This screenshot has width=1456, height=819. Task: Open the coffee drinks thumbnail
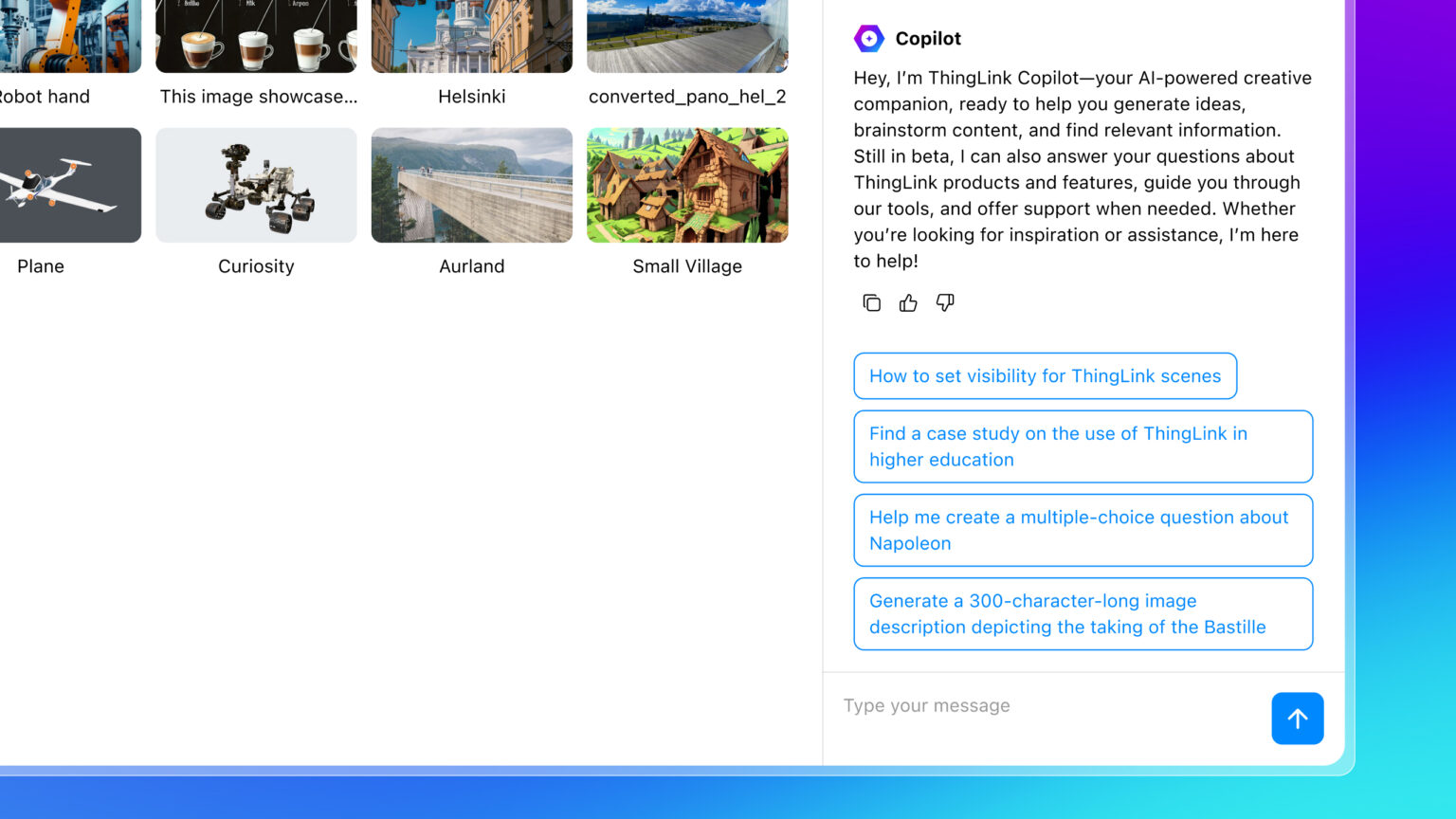pyautogui.click(x=256, y=36)
